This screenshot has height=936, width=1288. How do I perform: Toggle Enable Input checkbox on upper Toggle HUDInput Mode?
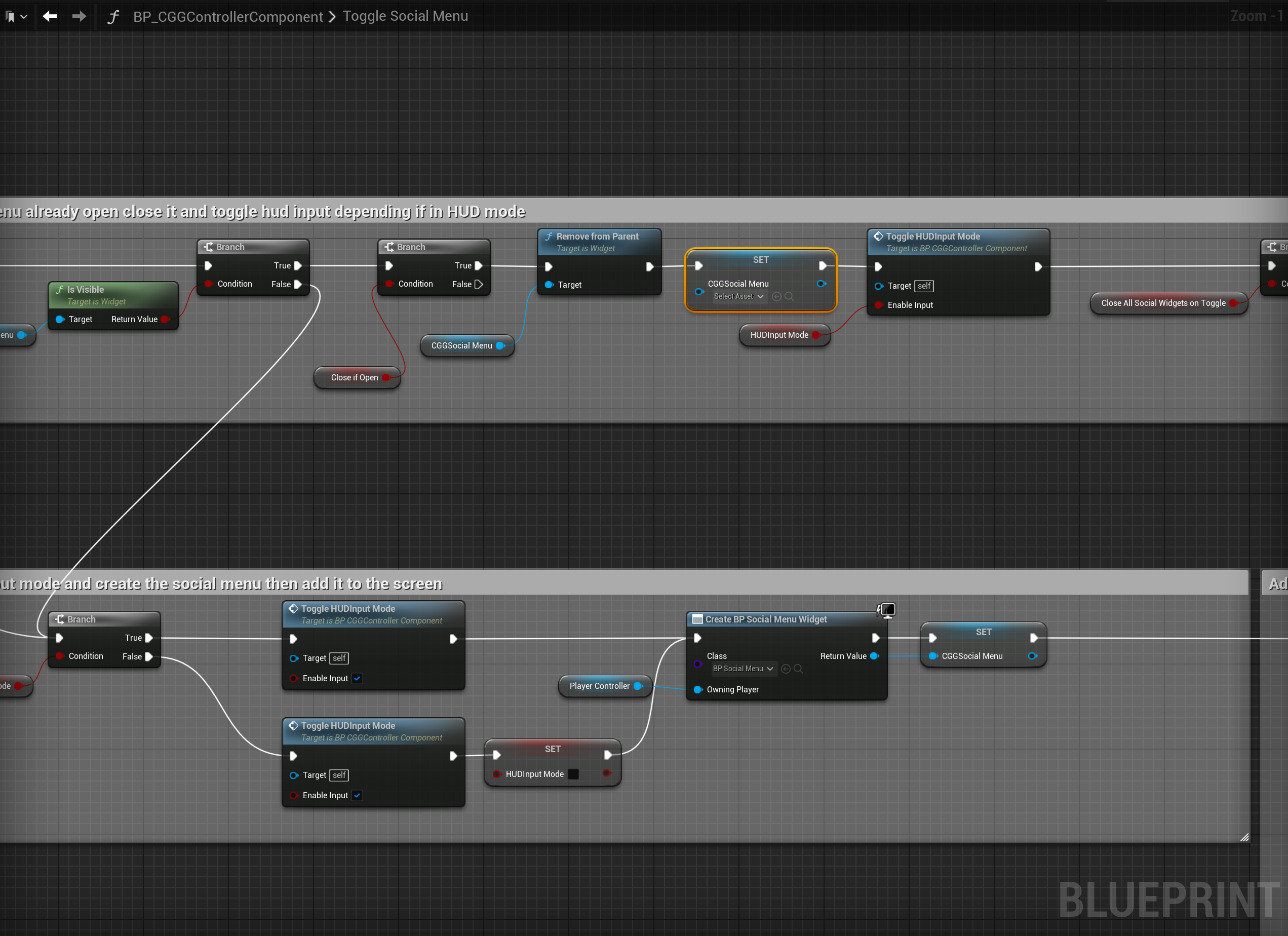pos(357,678)
